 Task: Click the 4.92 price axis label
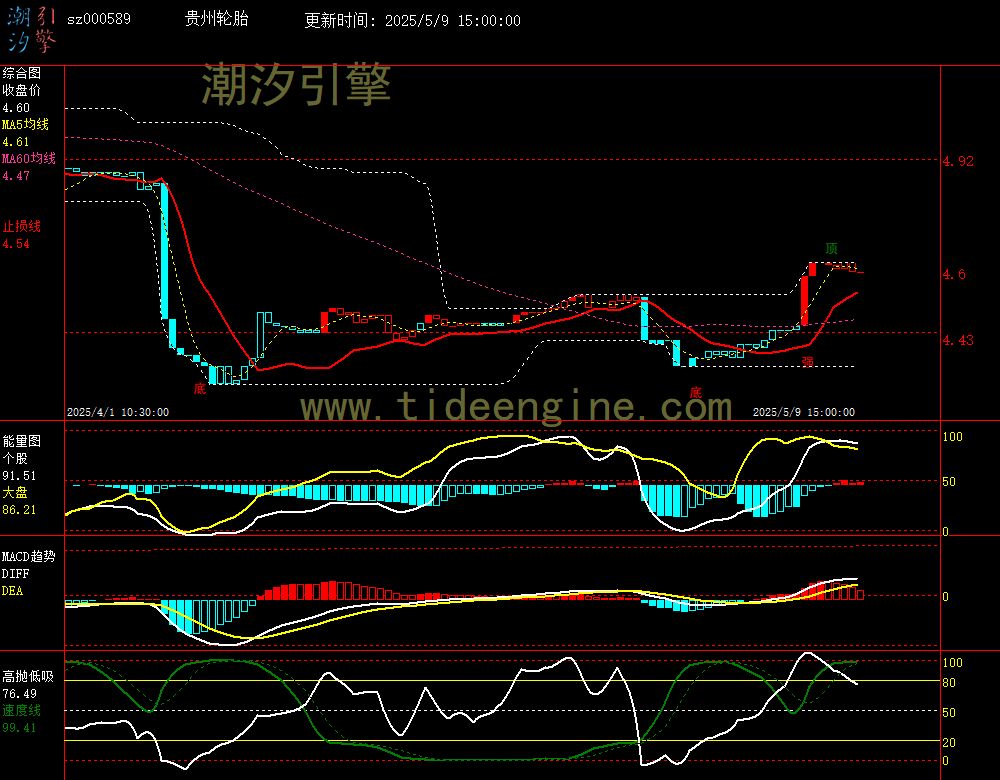point(958,161)
